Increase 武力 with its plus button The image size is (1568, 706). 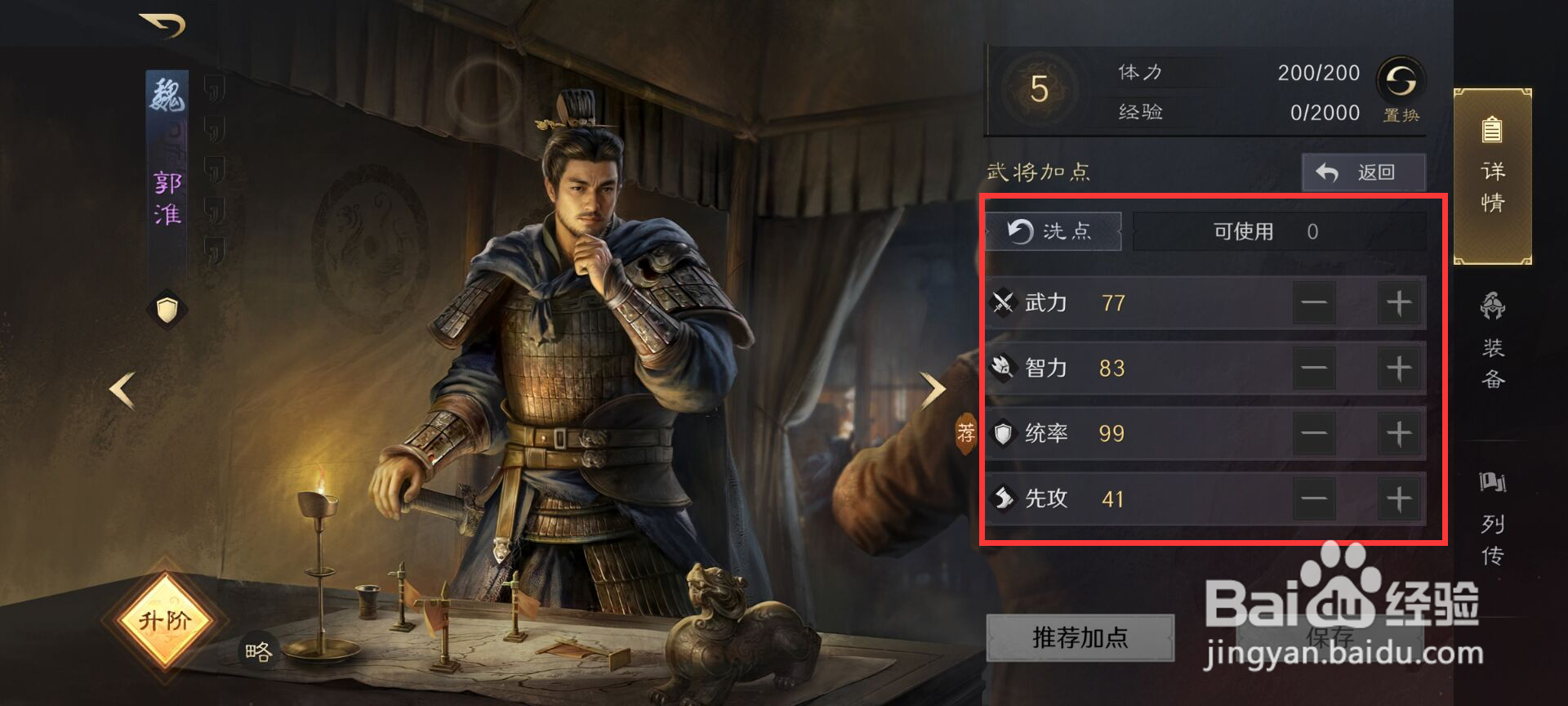(1399, 303)
